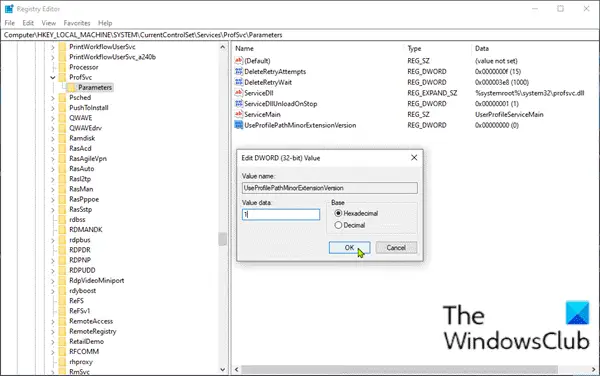The width and height of the screenshot is (600, 376).
Task: Click the RetailDemo folder icon
Action: tap(62, 341)
